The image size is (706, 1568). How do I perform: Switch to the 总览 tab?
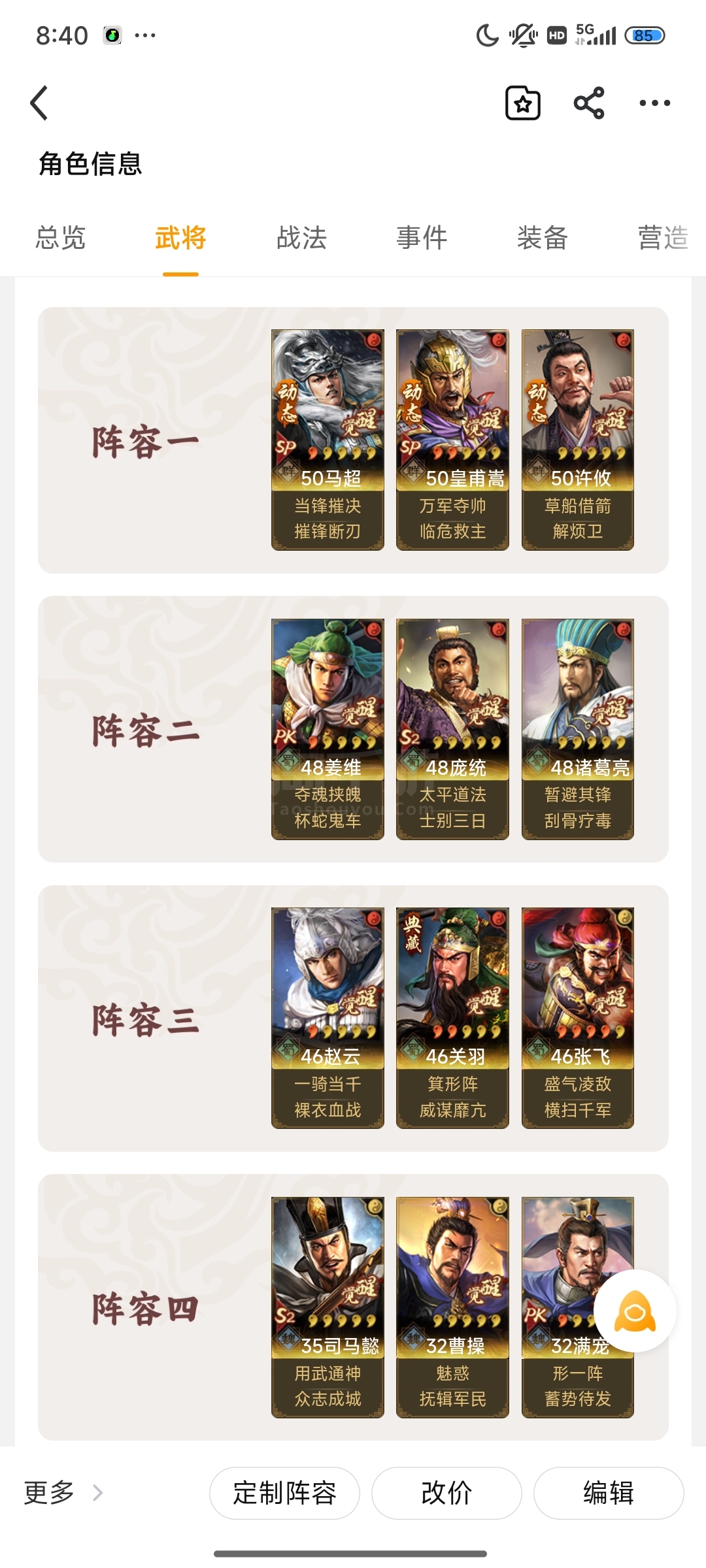click(x=61, y=238)
